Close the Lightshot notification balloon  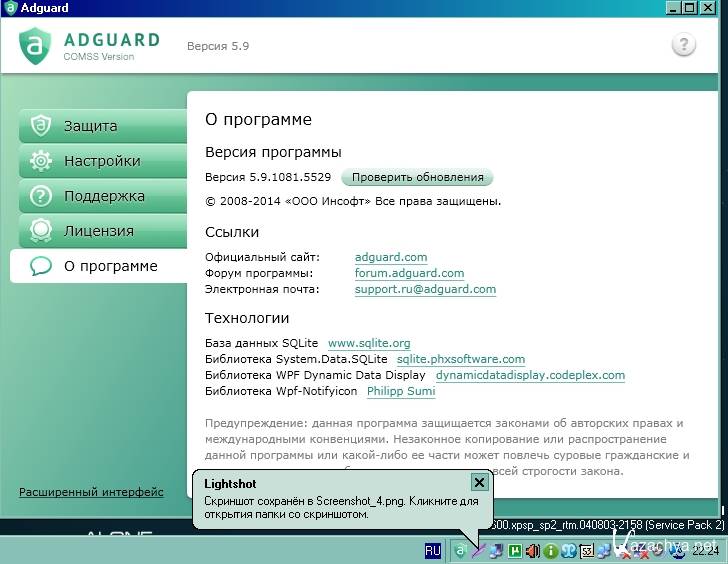[479, 482]
